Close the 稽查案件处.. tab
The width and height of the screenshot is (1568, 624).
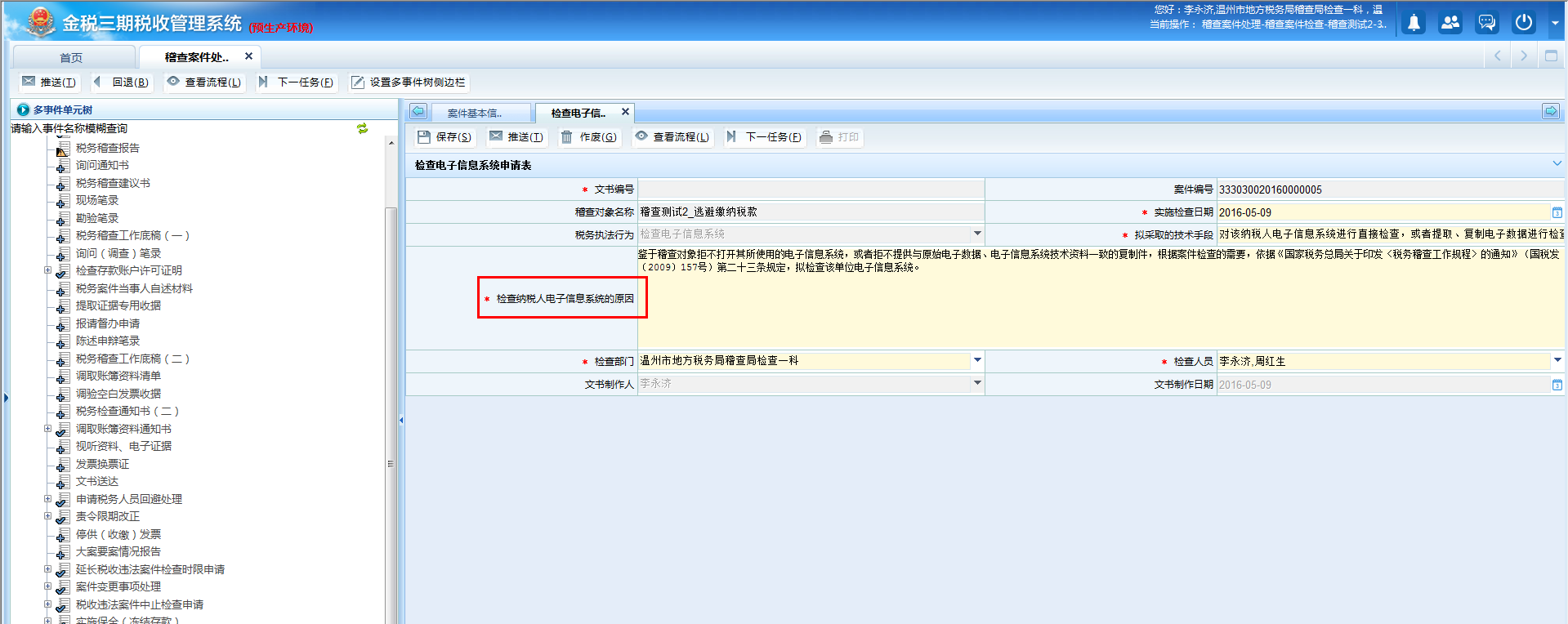(x=248, y=56)
